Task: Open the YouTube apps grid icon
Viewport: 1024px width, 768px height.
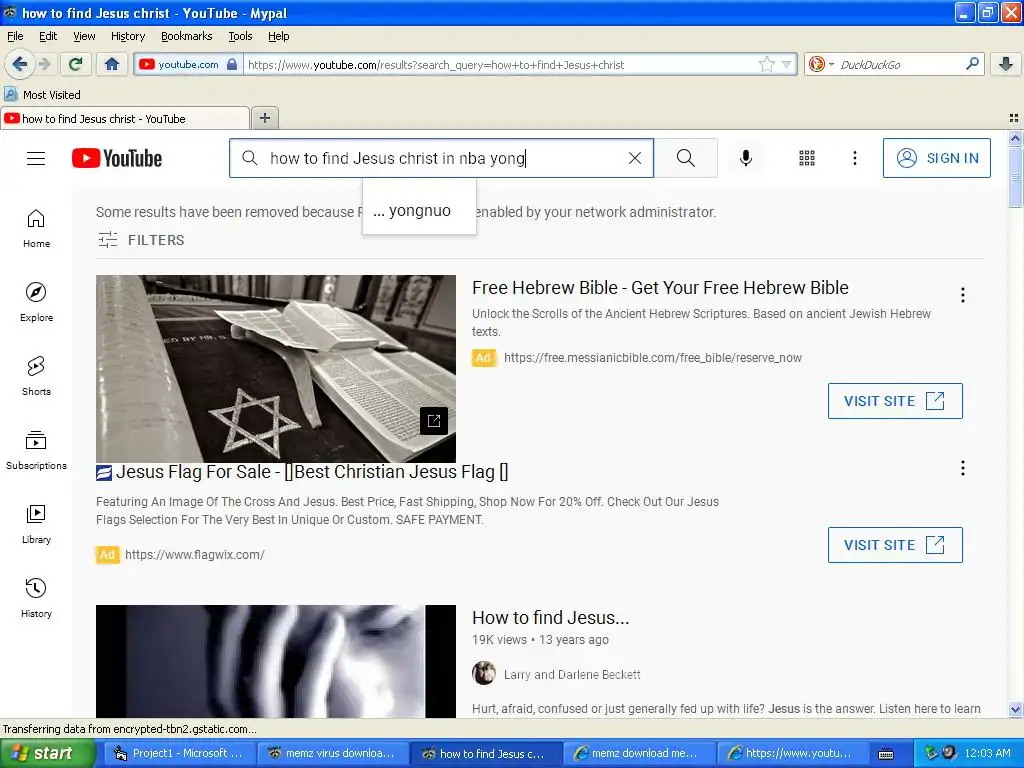Action: (x=807, y=158)
